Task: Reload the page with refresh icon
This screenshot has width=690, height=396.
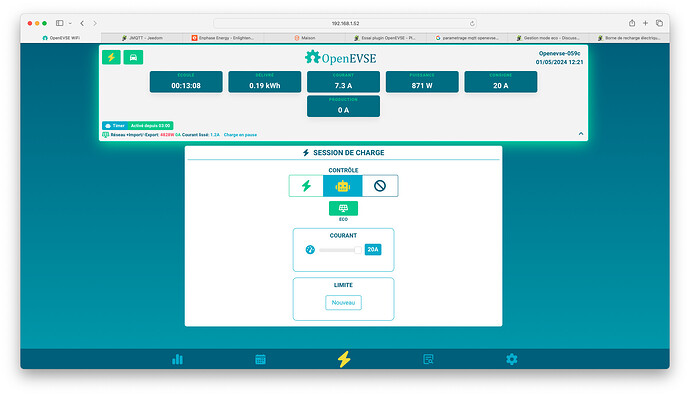Action: pos(472,23)
